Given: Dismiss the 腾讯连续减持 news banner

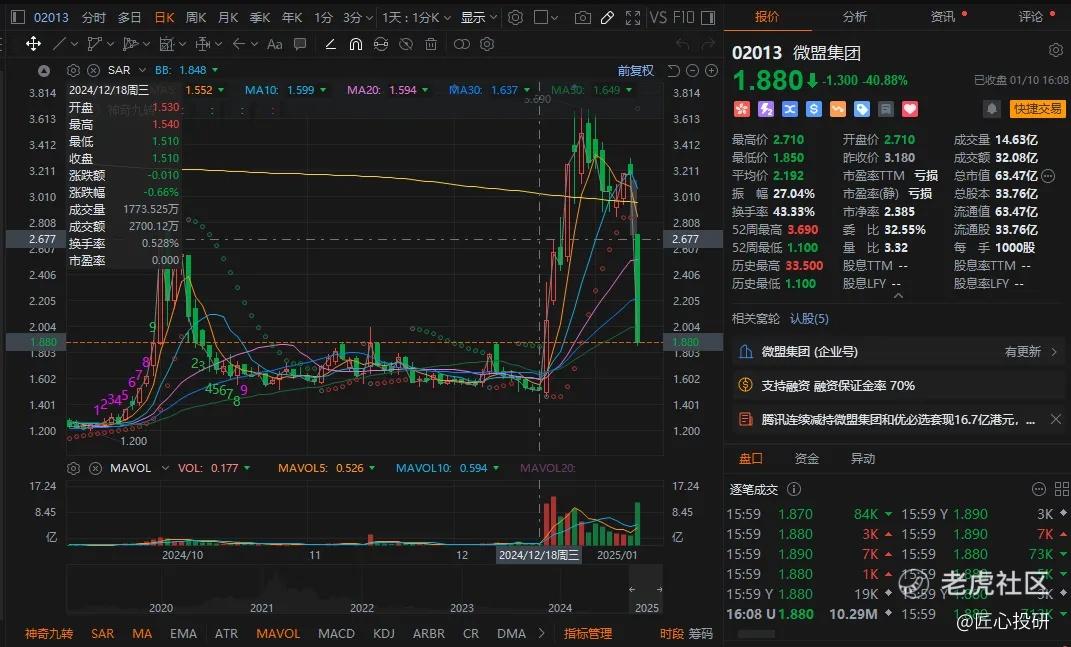Looking at the screenshot, I should [x=1056, y=419].
